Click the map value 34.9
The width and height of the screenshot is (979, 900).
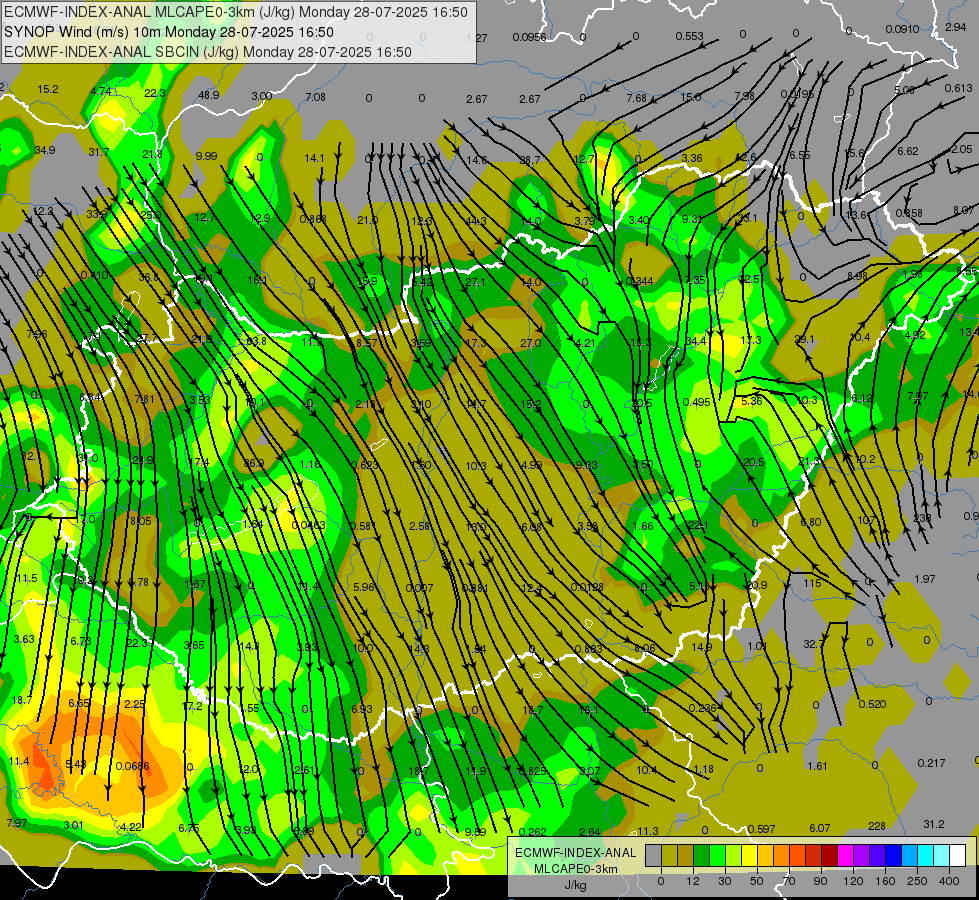click(45, 150)
